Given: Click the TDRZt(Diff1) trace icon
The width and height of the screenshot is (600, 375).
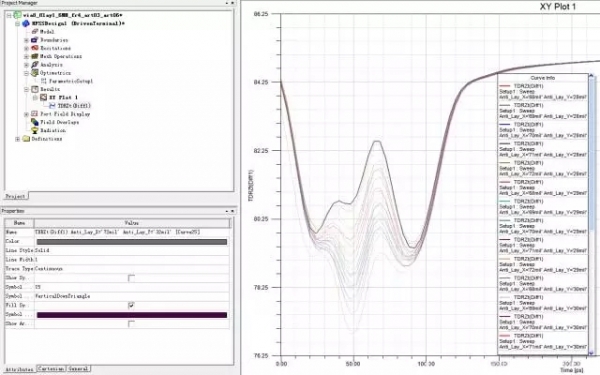Looking at the screenshot, I should click(52, 106).
